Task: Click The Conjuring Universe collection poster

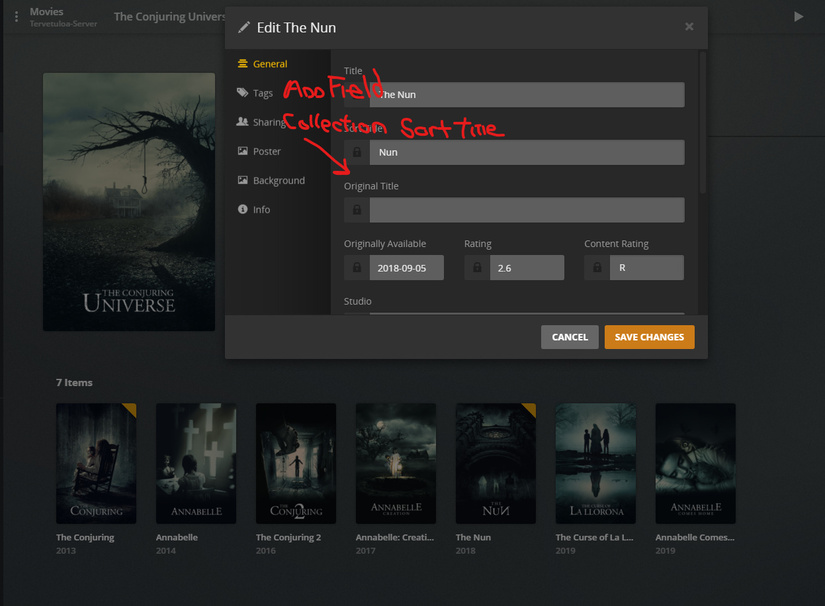Action: coord(129,202)
